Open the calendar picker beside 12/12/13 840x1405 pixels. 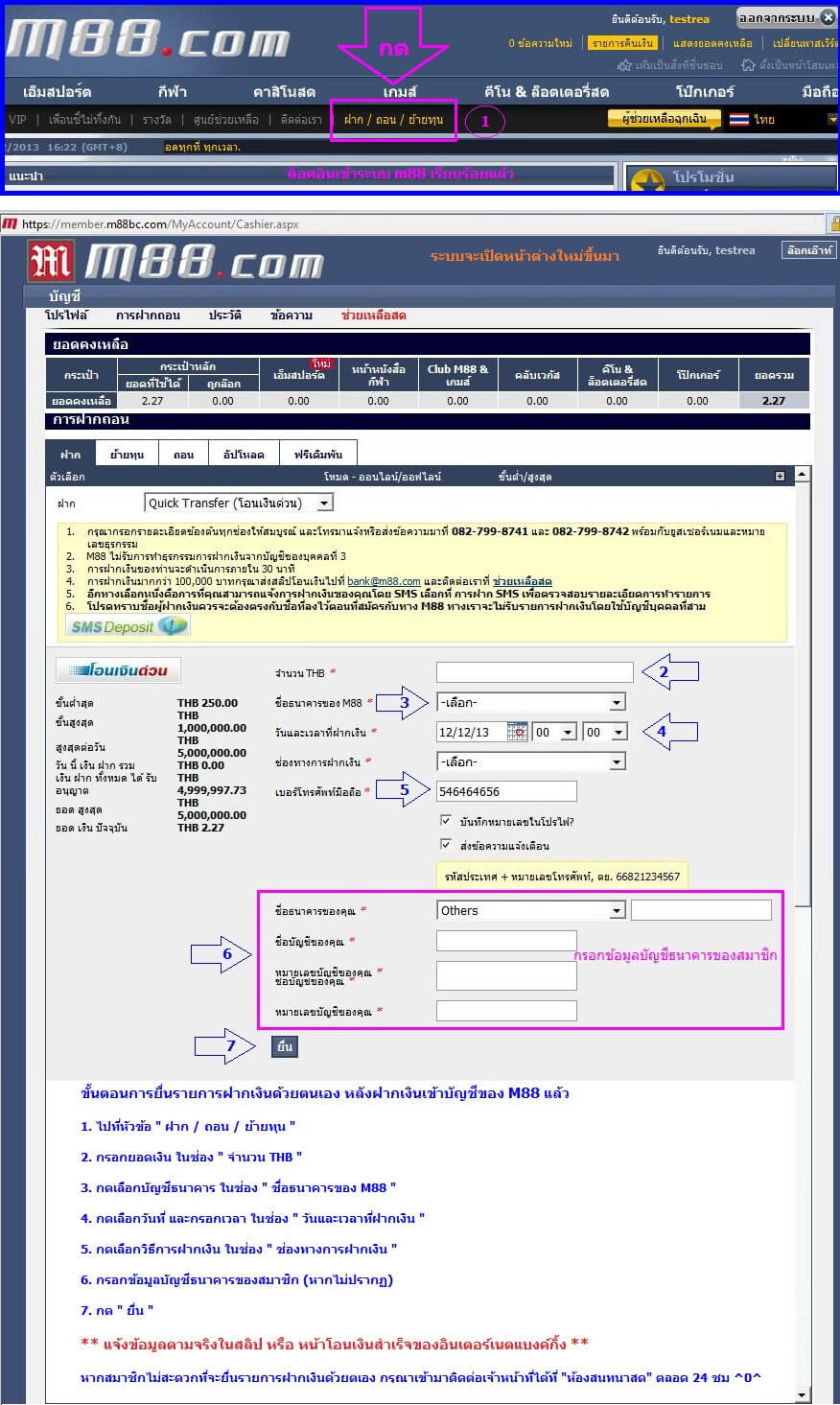click(x=518, y=731)
